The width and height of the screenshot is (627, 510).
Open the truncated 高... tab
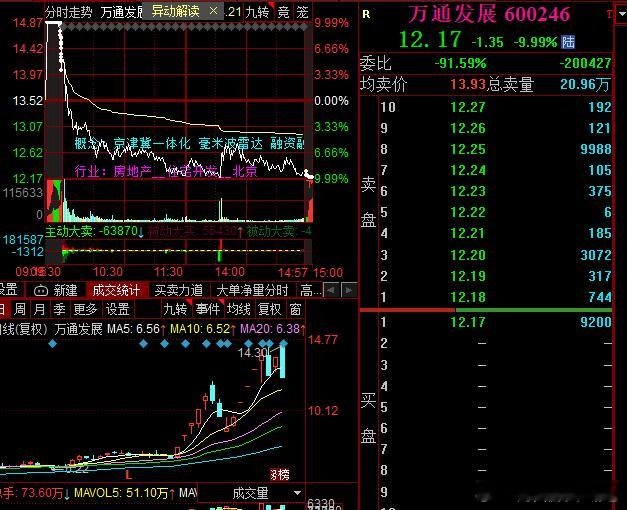pyautogui.click(x=310, y=290)
